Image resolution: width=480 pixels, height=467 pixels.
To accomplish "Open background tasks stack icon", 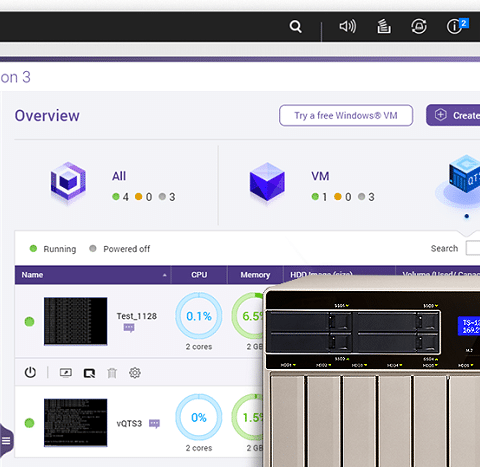I will [x=384, y=26].
